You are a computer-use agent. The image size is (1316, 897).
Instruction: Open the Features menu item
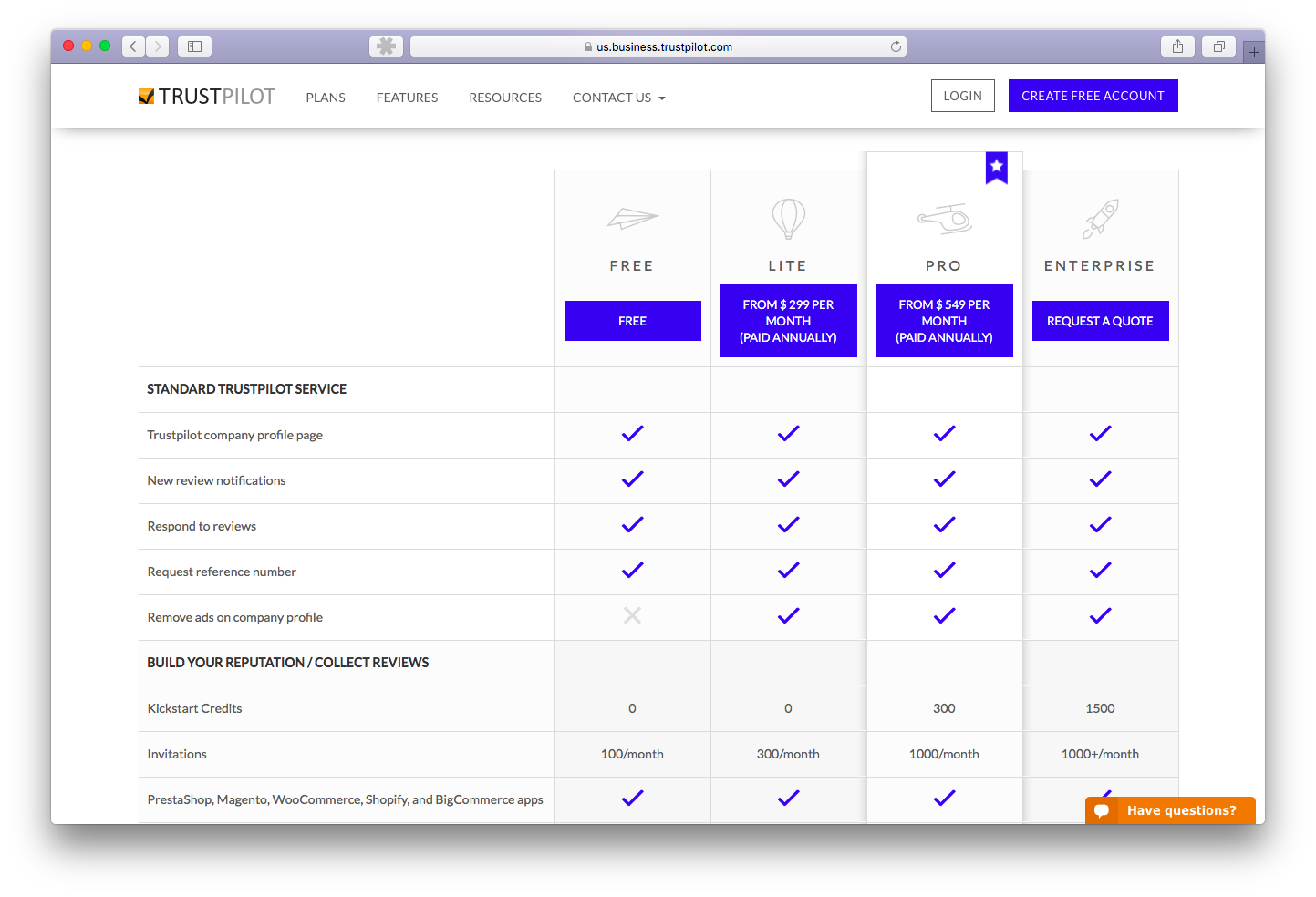[407, 98]
